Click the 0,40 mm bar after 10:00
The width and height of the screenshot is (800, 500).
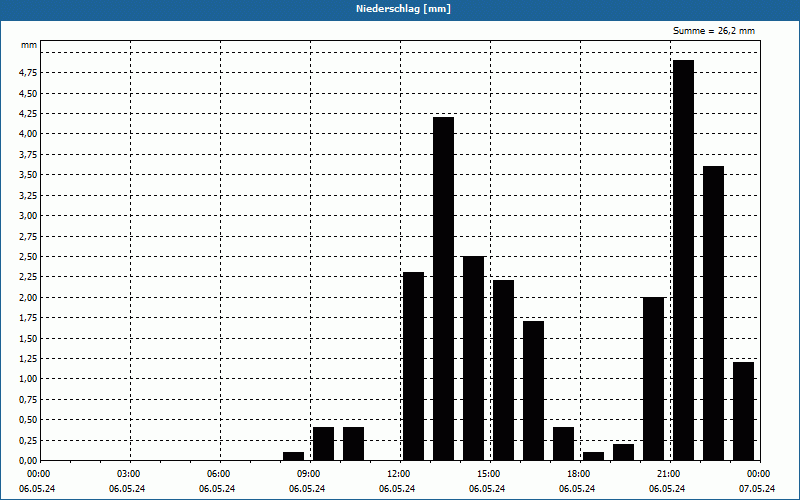tap(354, 444)
